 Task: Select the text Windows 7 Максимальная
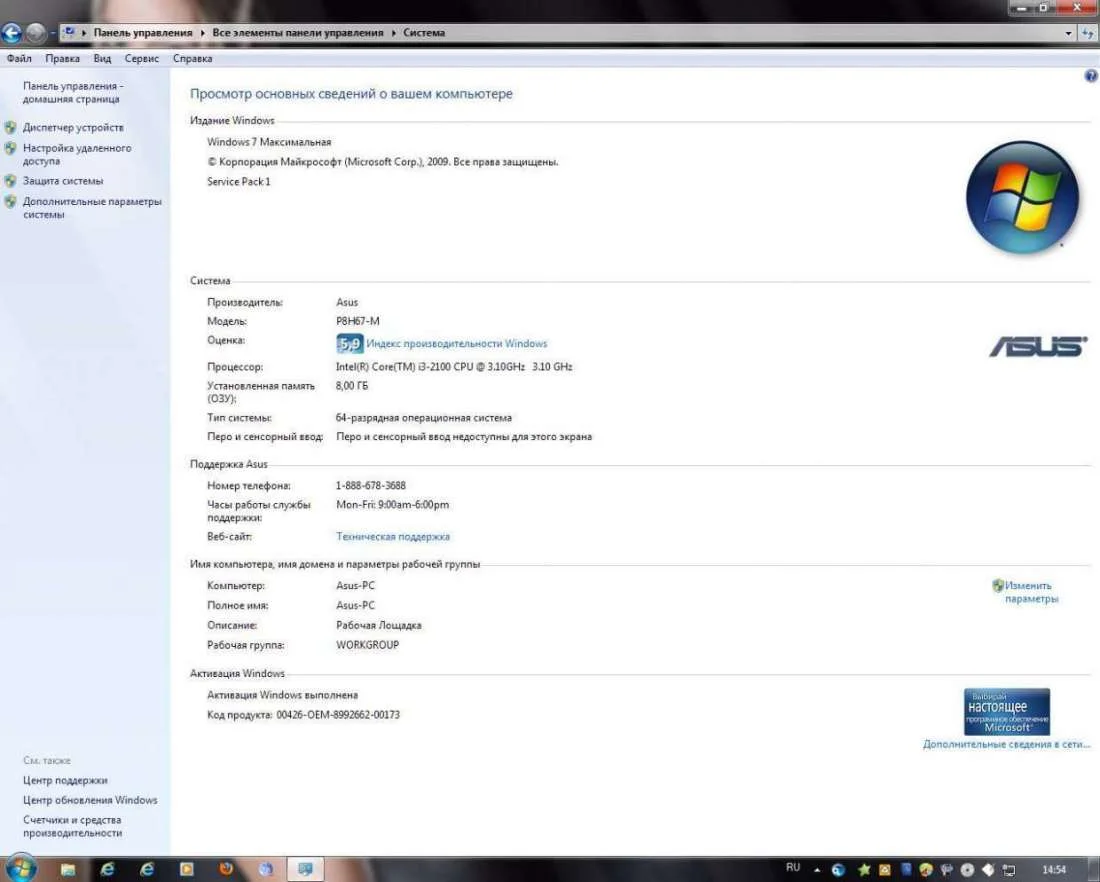[x=269, y=142]
